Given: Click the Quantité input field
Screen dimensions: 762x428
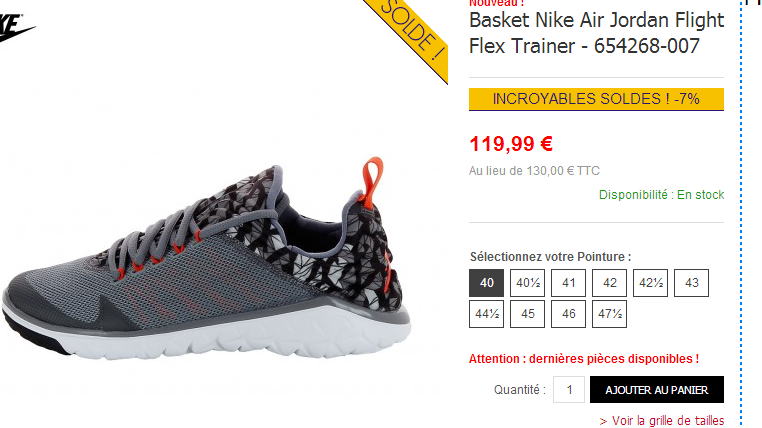Looking at the screenshot, I should pos(569,390).
